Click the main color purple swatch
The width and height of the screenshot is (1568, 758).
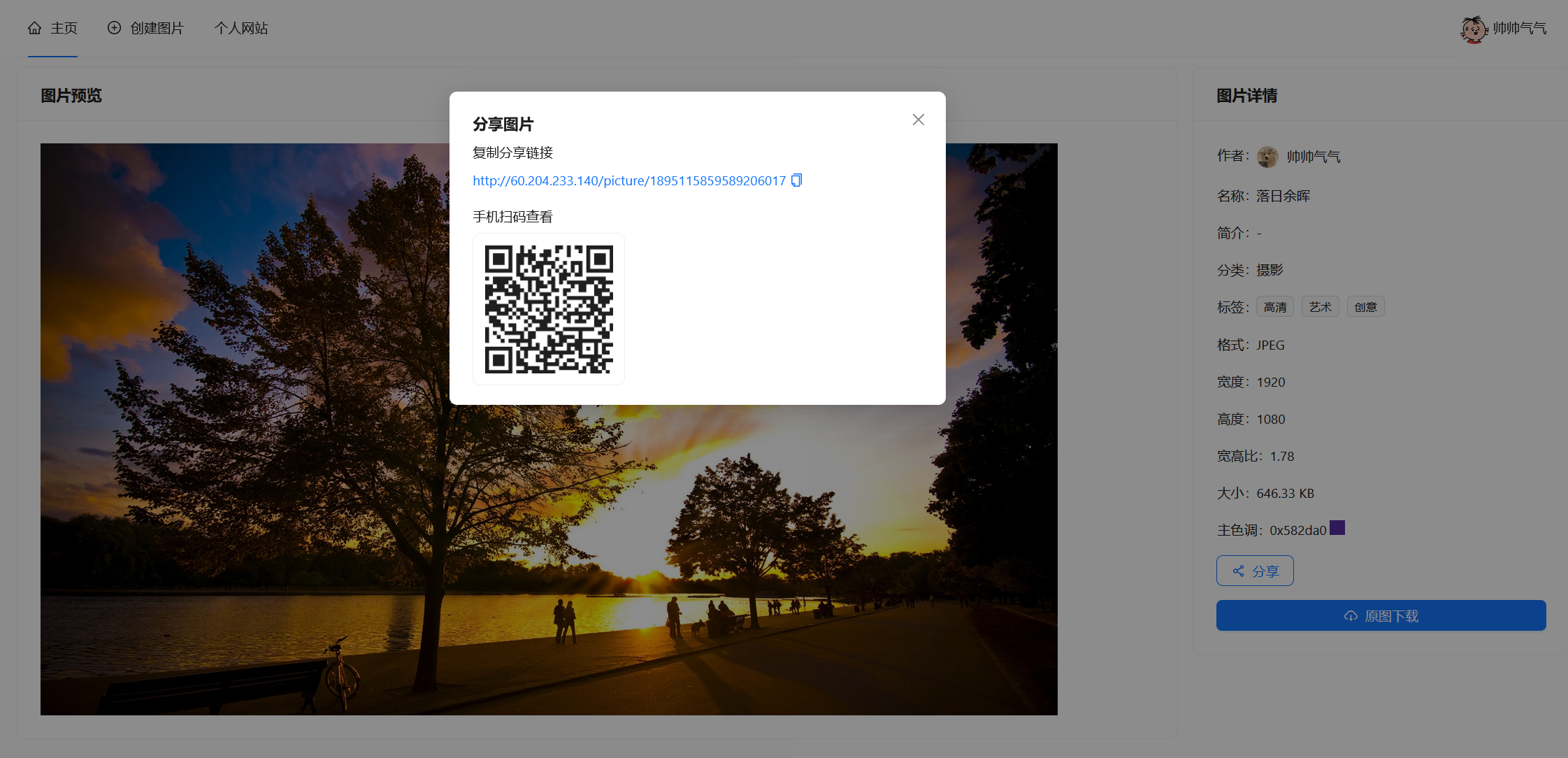[x=1337, y=528]
